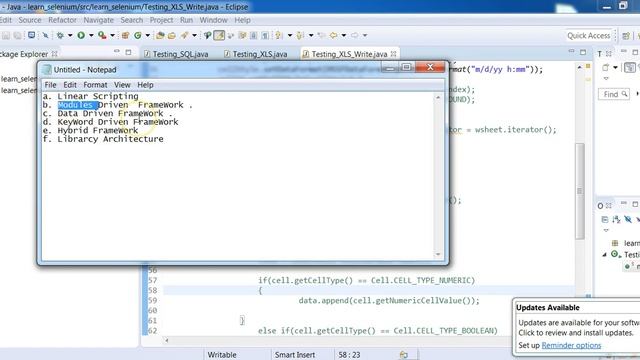640x360 pixels.
Task: Click the Back navigation yellow arrow
Action: pyautogui.click(x=333, y=36)
